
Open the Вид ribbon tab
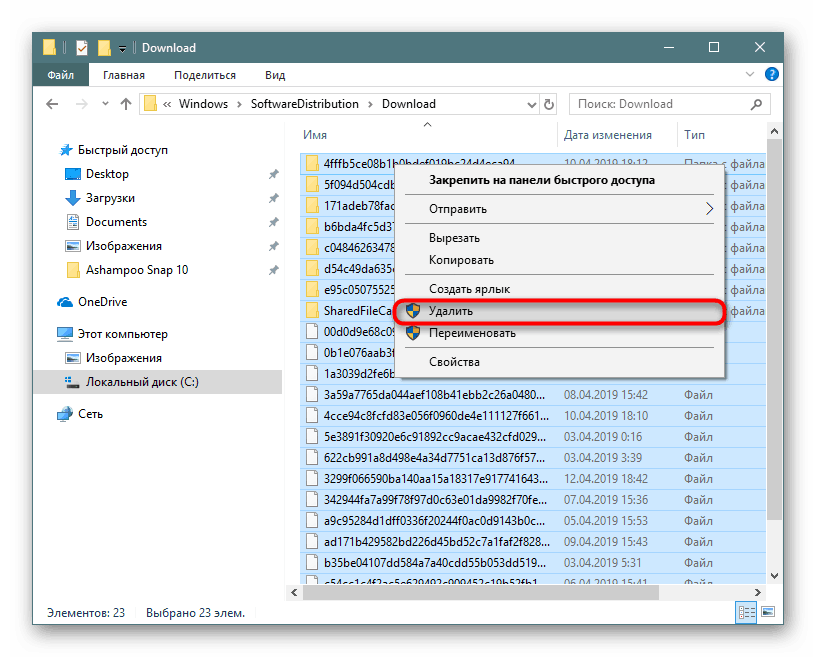click(275, 75)
